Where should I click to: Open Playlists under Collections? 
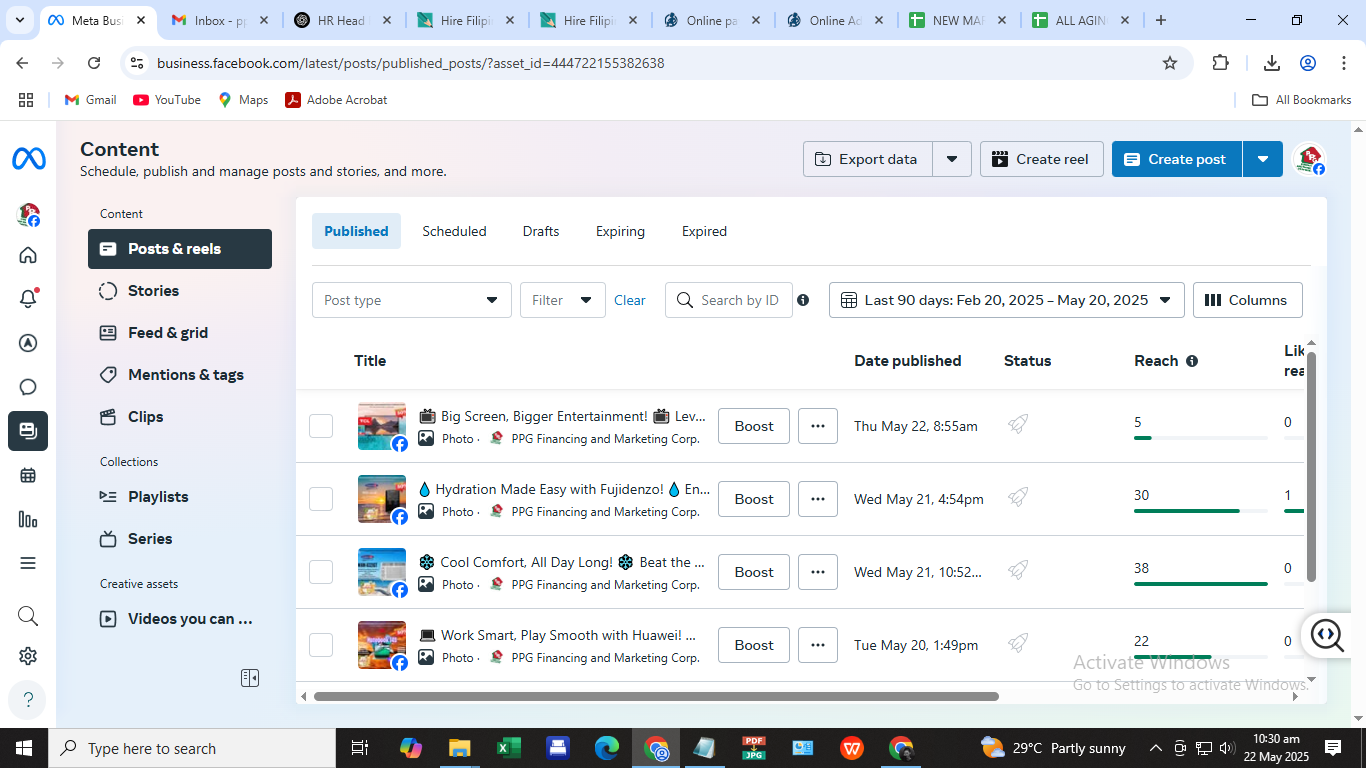180,497
